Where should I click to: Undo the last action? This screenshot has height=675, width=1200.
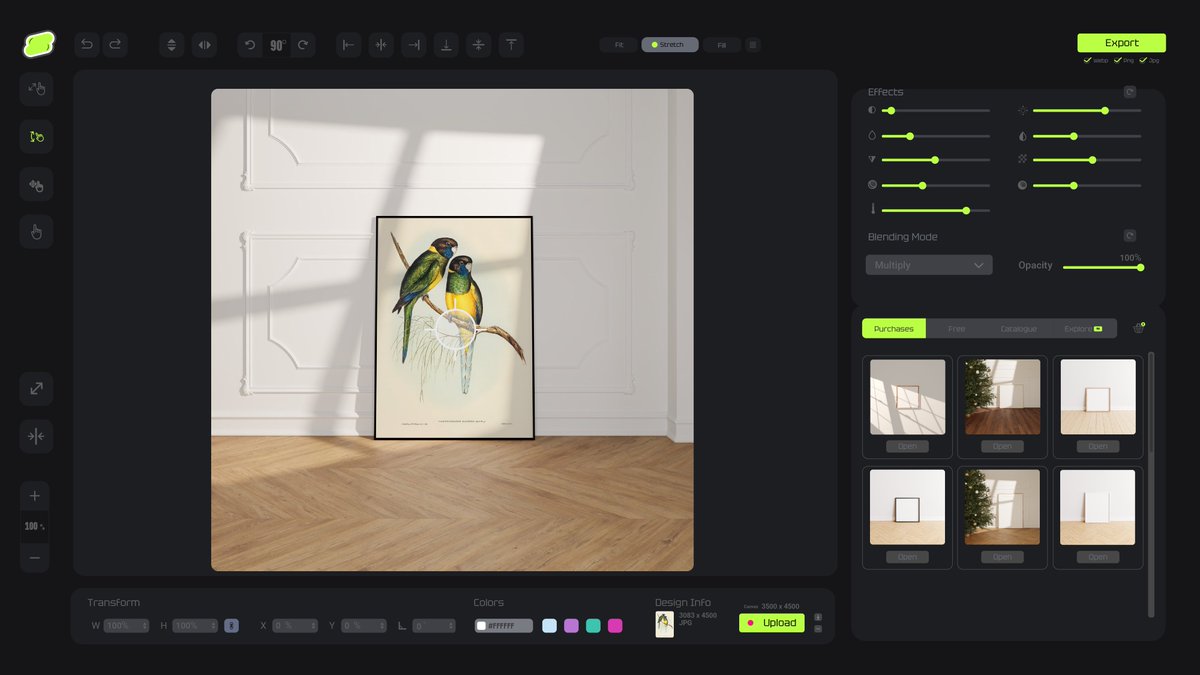pyautogui.click(x=87, y=44)
